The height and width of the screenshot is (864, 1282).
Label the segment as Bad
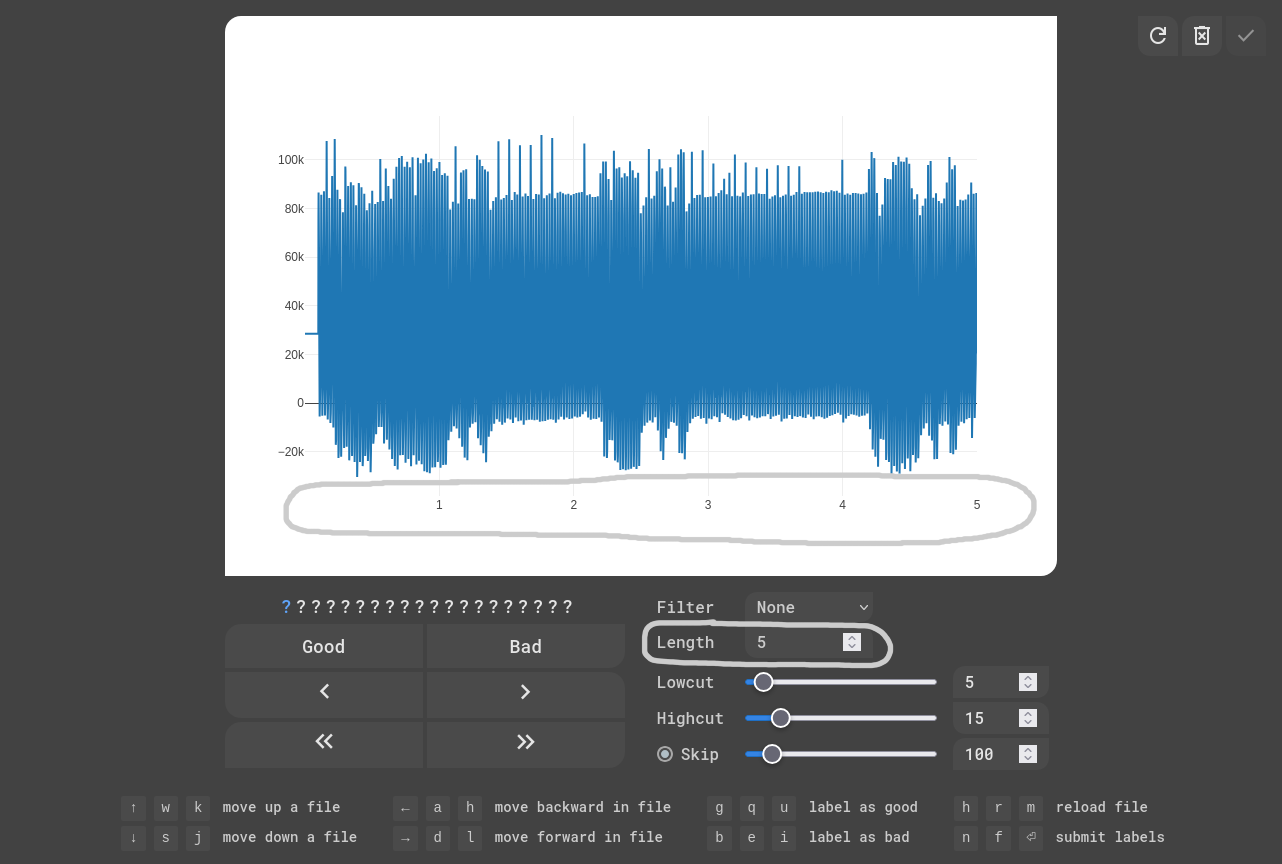(x=526, y=646)
